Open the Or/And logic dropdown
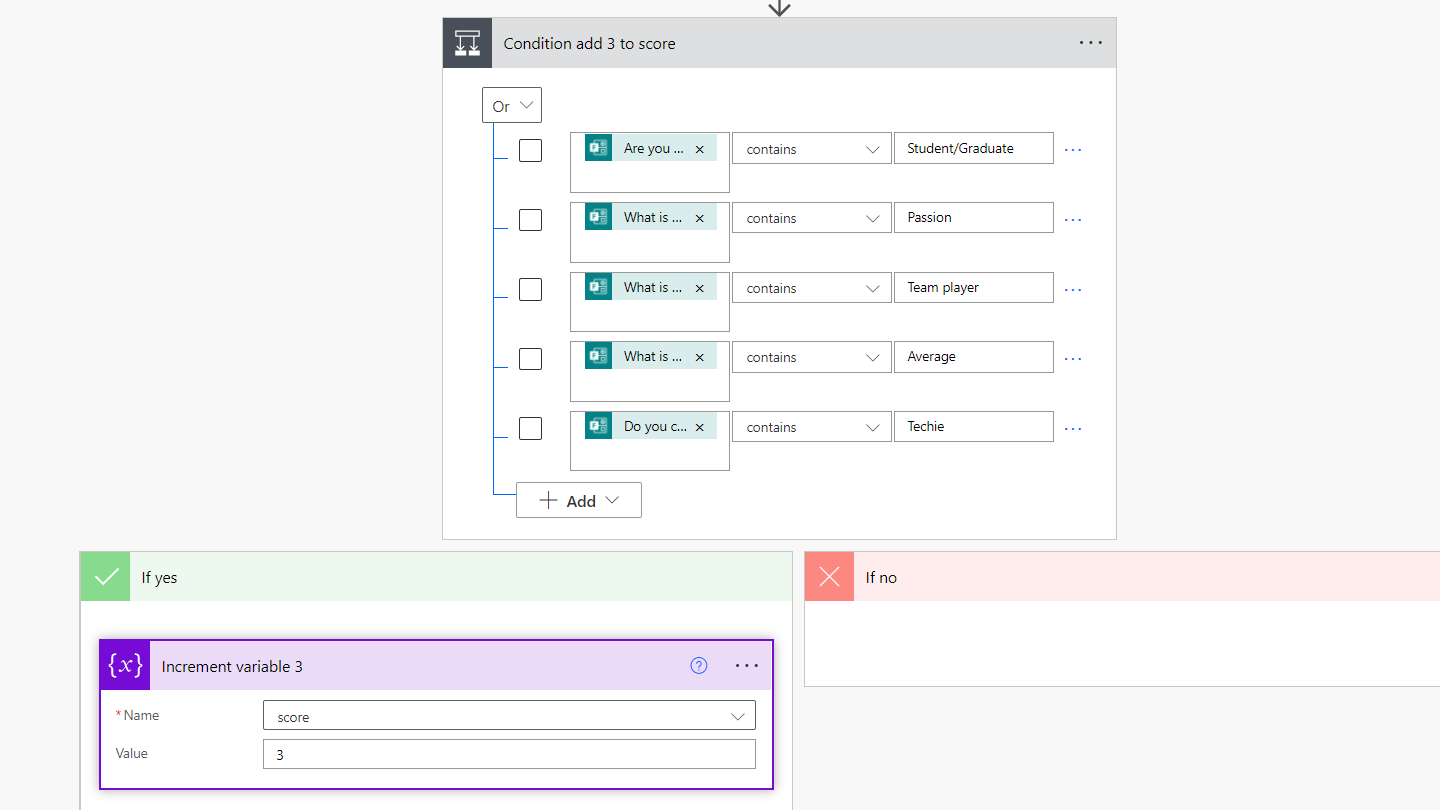 [511, 105]
